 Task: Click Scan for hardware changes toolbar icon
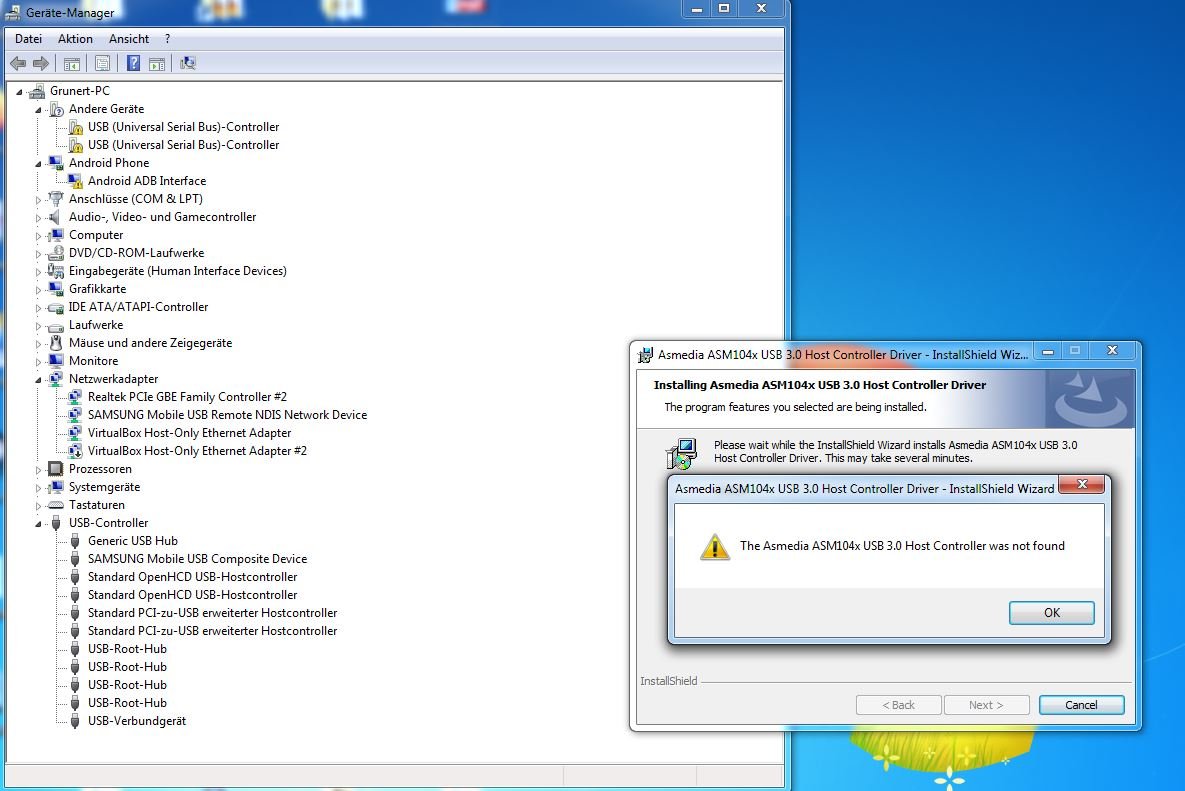click(187, 63)
